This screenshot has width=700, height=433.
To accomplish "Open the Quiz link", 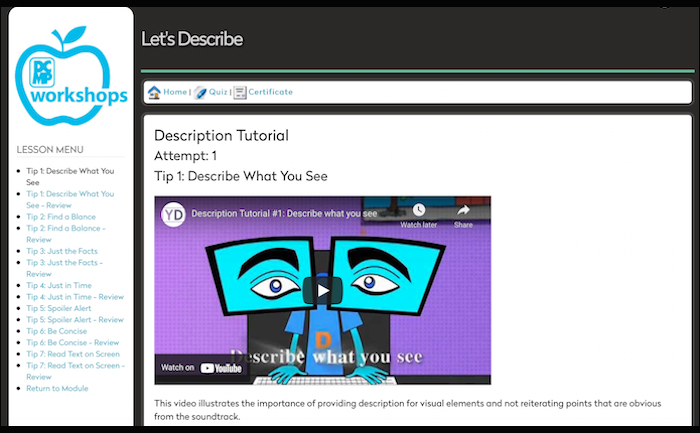I will click(218, 92).
